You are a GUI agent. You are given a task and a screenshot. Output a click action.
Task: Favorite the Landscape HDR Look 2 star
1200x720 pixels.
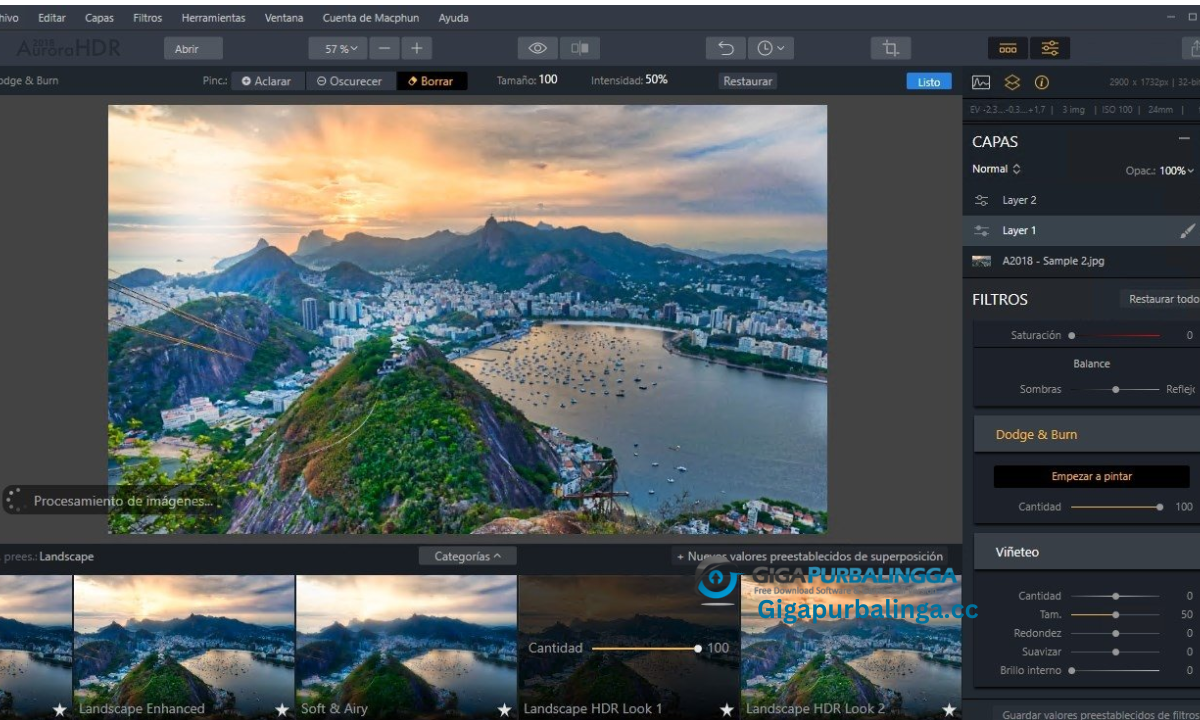(x=949, y=710)
